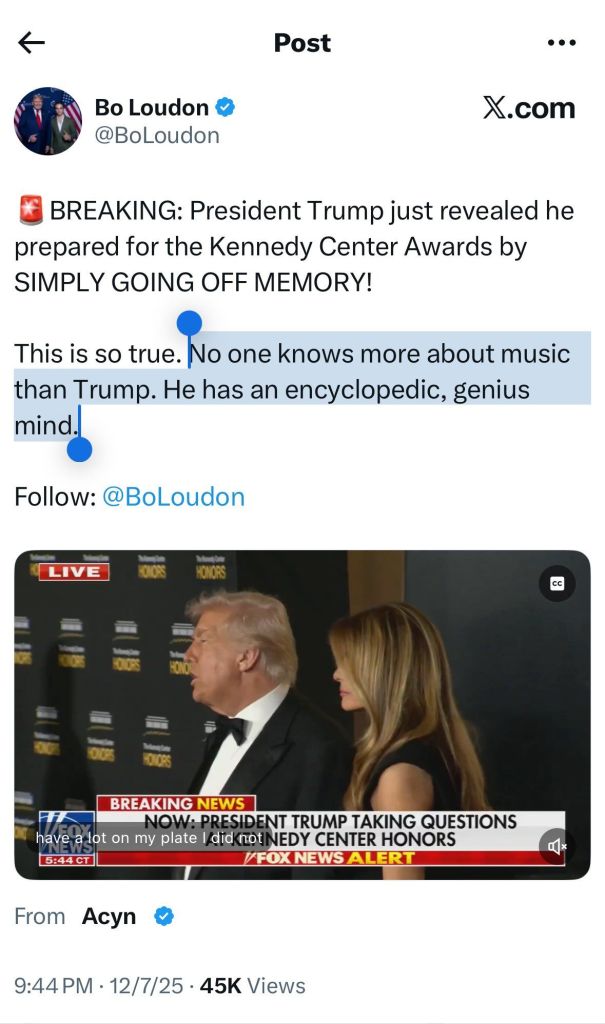This screenshot has width=605, height=1024.
Task: Unmute the video using the speaker icon
Action: click(557, 847)
